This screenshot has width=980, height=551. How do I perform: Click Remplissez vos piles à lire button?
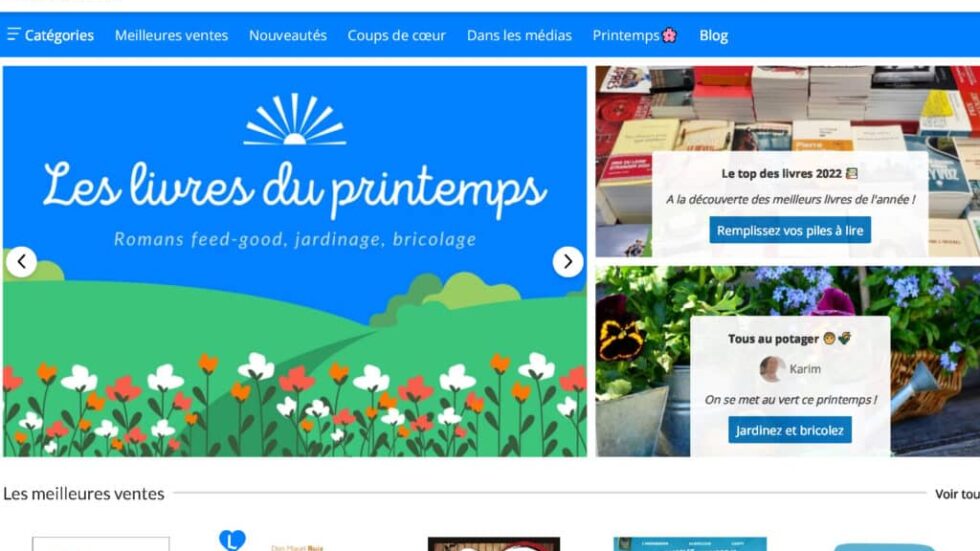tap(789, 231)
